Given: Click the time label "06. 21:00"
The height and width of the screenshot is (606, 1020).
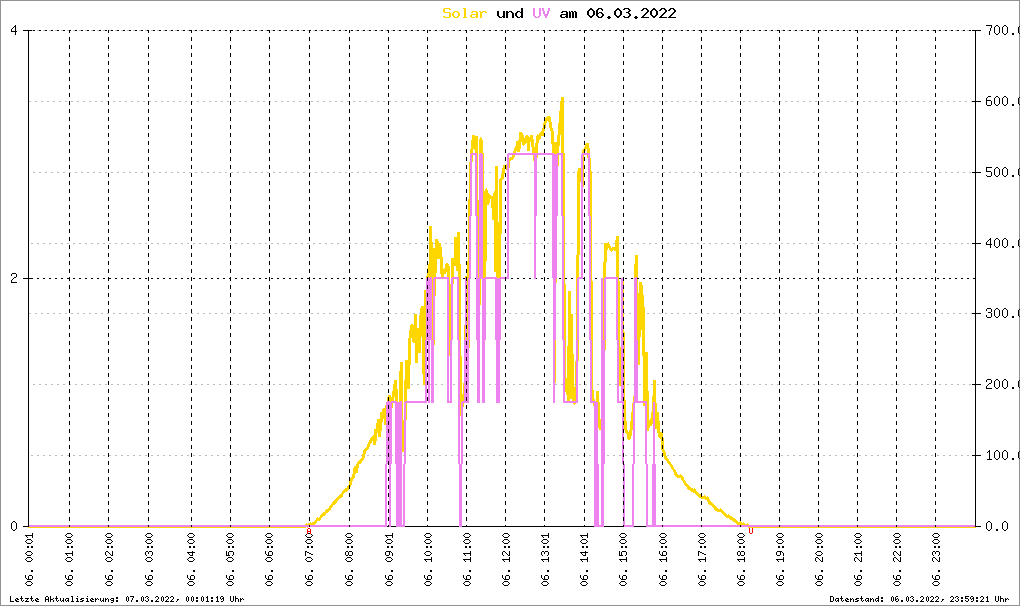Looking at the screenshot, I should [858, 560].
